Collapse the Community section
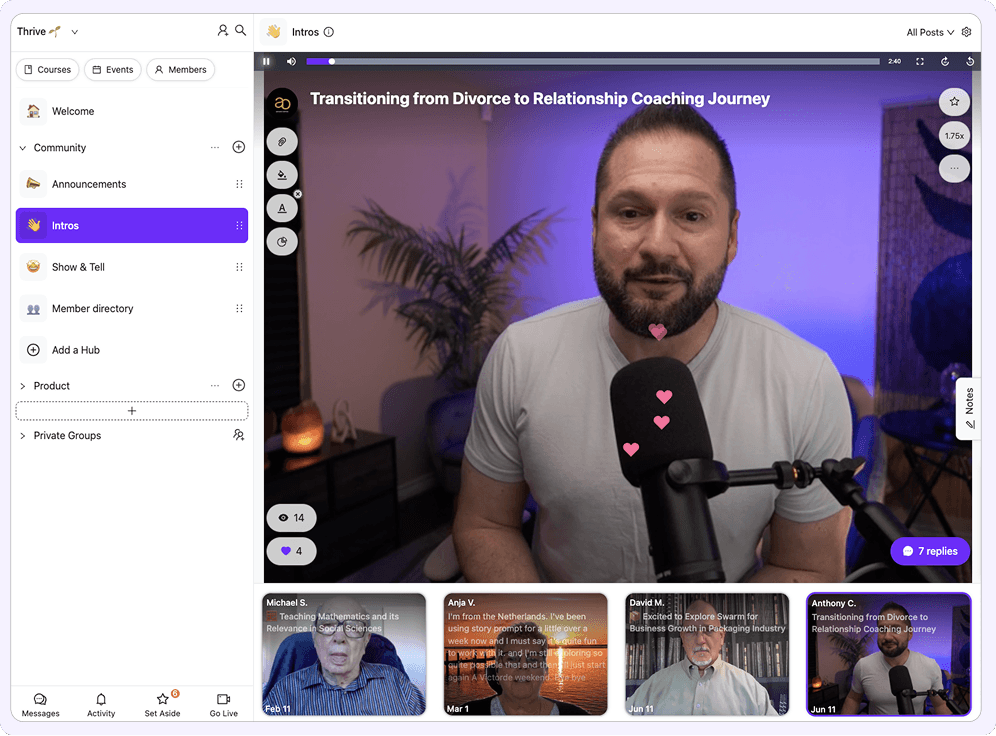Image resolution: width=996 pixels, height=736 pixels. tap(22, 148)
